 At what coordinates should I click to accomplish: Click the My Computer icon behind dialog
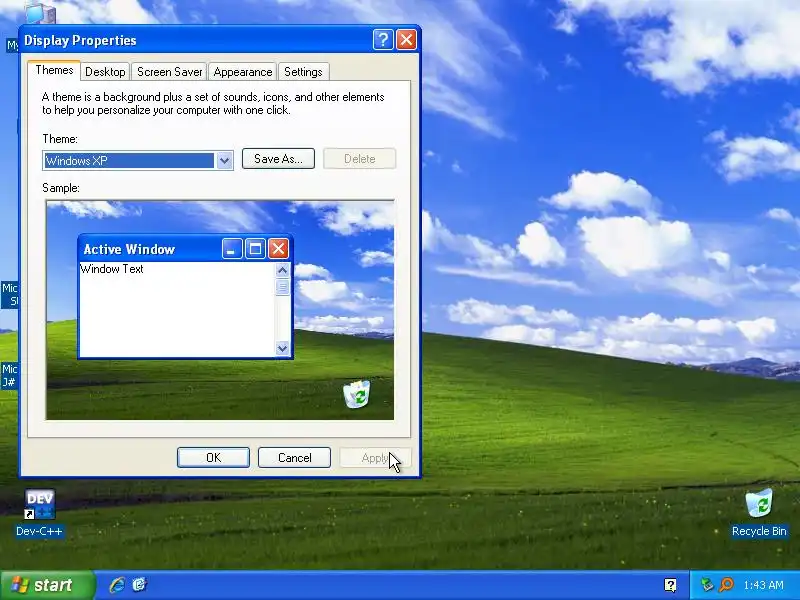click(x=39, y=12)
